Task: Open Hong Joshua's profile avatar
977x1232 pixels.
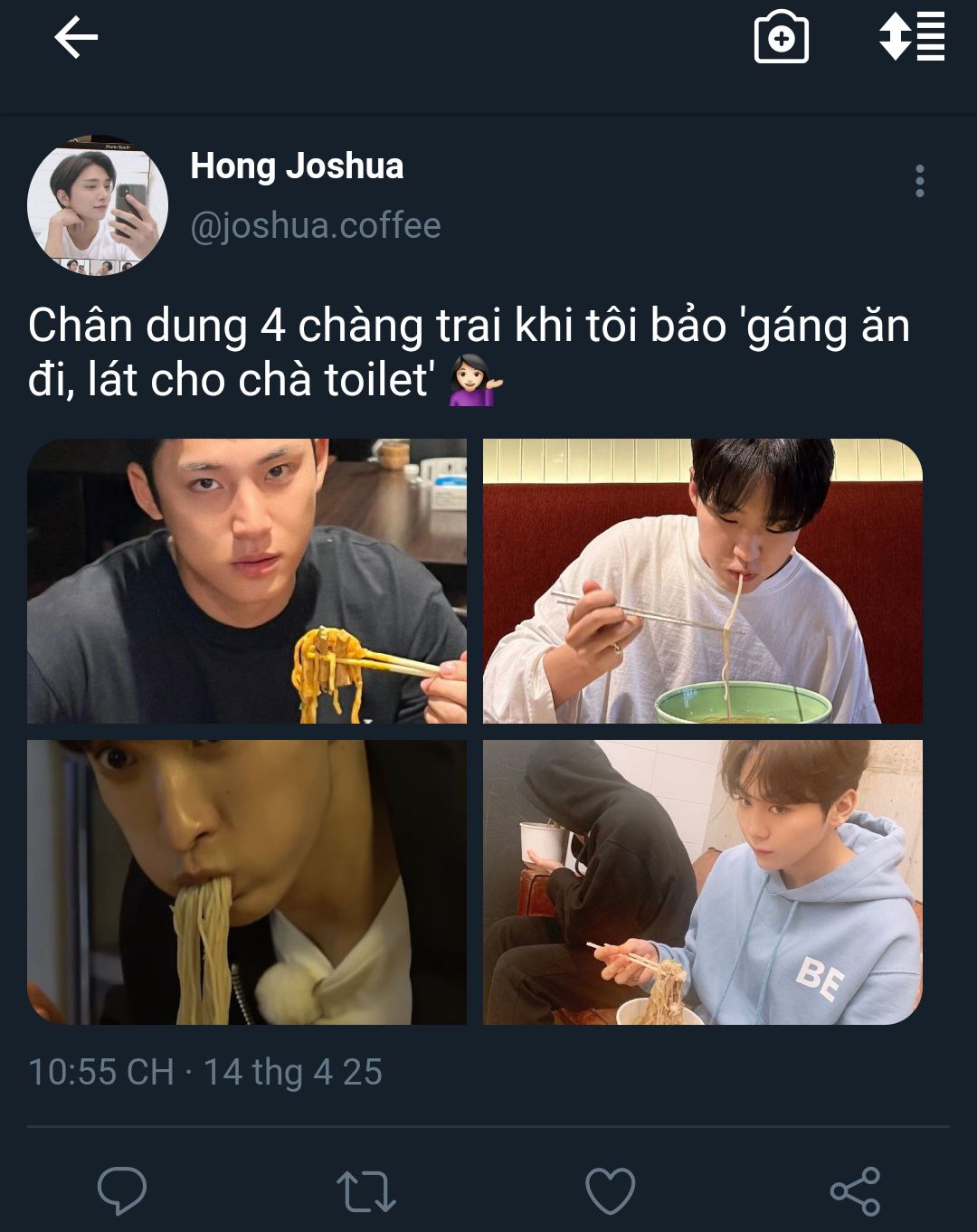Action: tap(98, 205)
